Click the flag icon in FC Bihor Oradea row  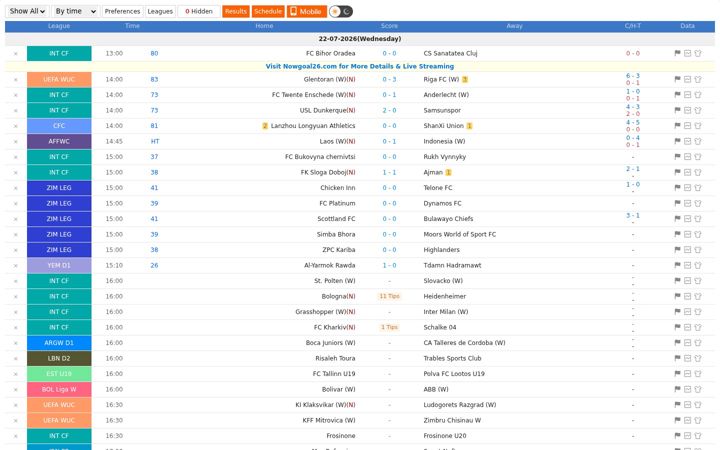point(677,53)
